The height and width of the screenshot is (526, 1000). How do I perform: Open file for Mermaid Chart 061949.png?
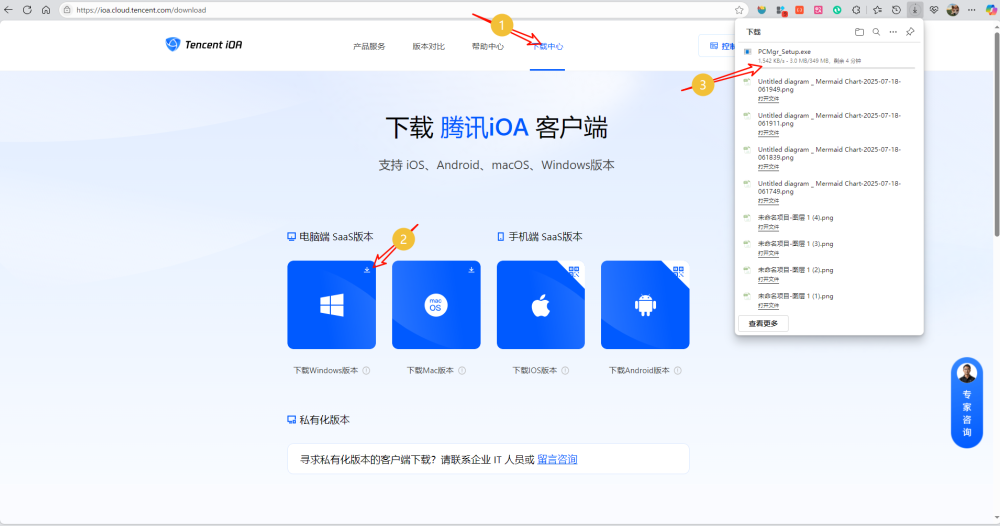tap(768, 99)
